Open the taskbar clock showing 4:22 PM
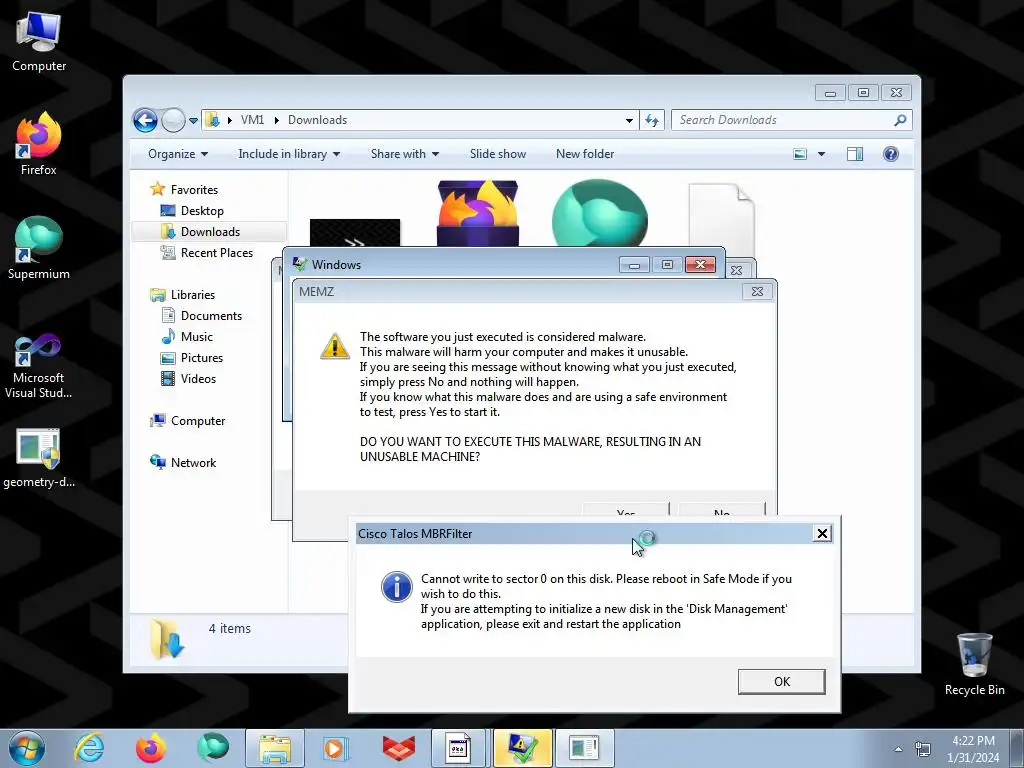Image resolution: width=1024 pixels, height=768 pixels. (x=974, y=749)
